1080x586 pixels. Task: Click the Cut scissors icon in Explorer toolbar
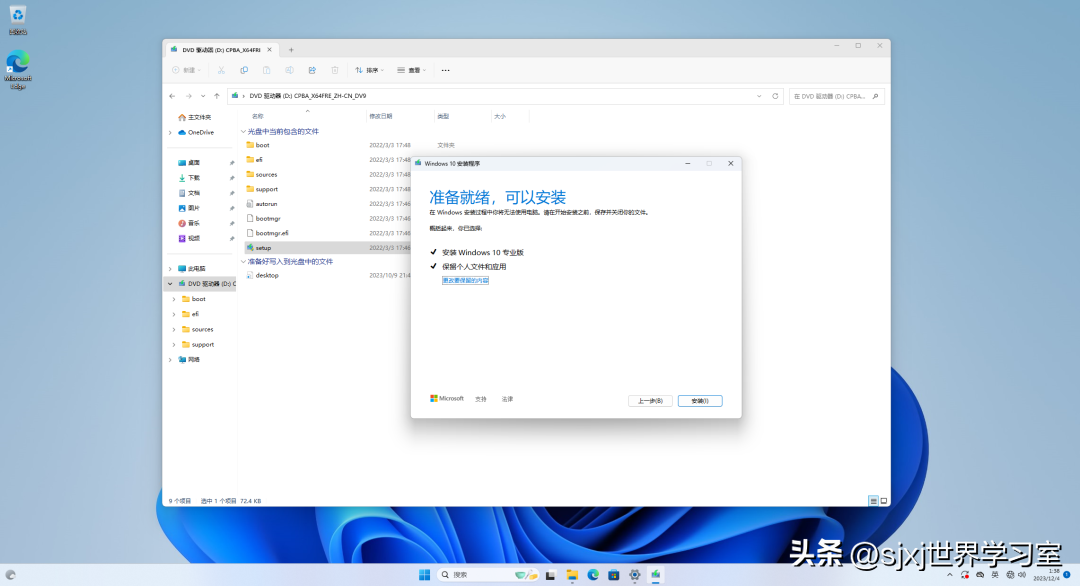[x=221, y=70]
